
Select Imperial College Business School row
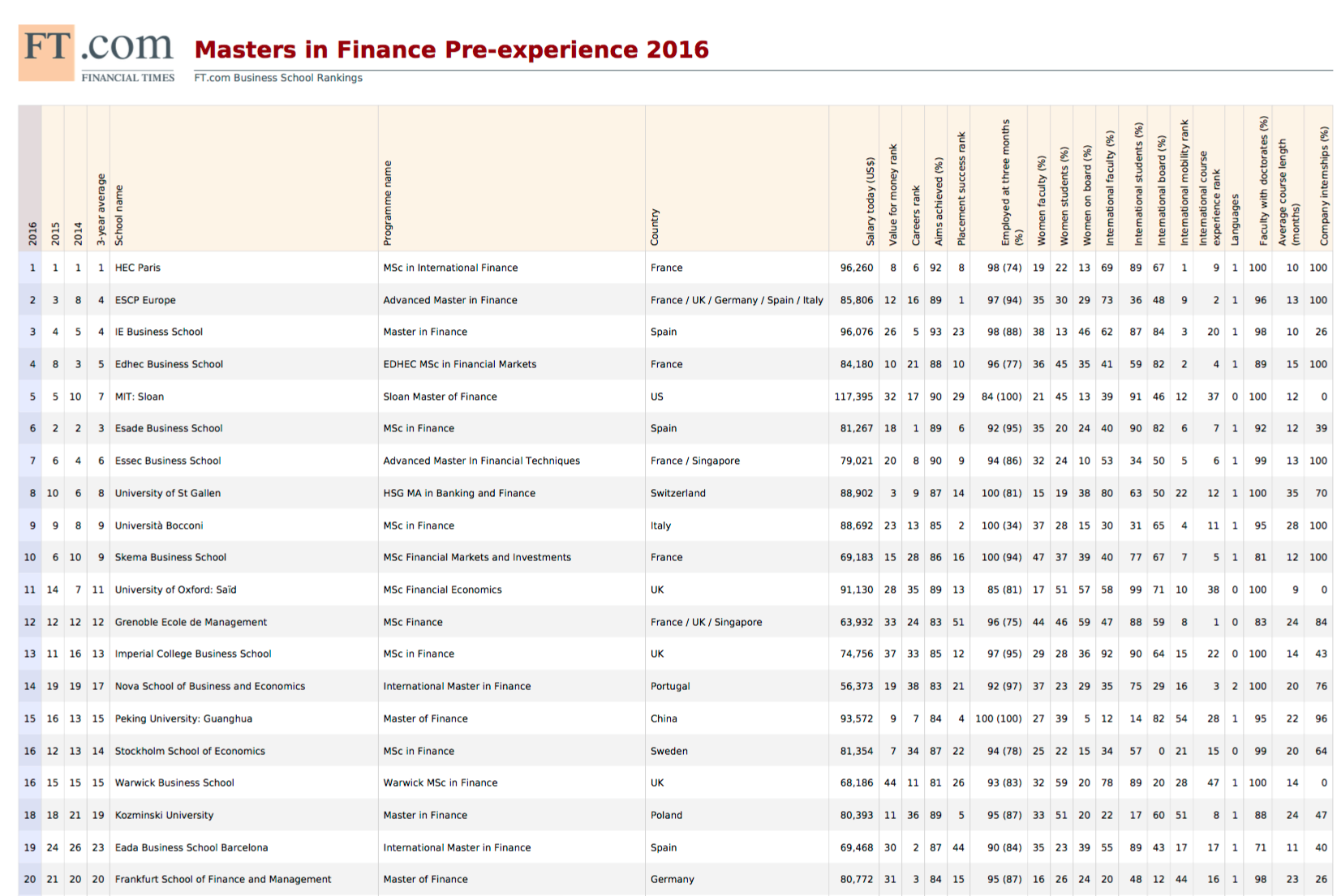coord(193,654)
